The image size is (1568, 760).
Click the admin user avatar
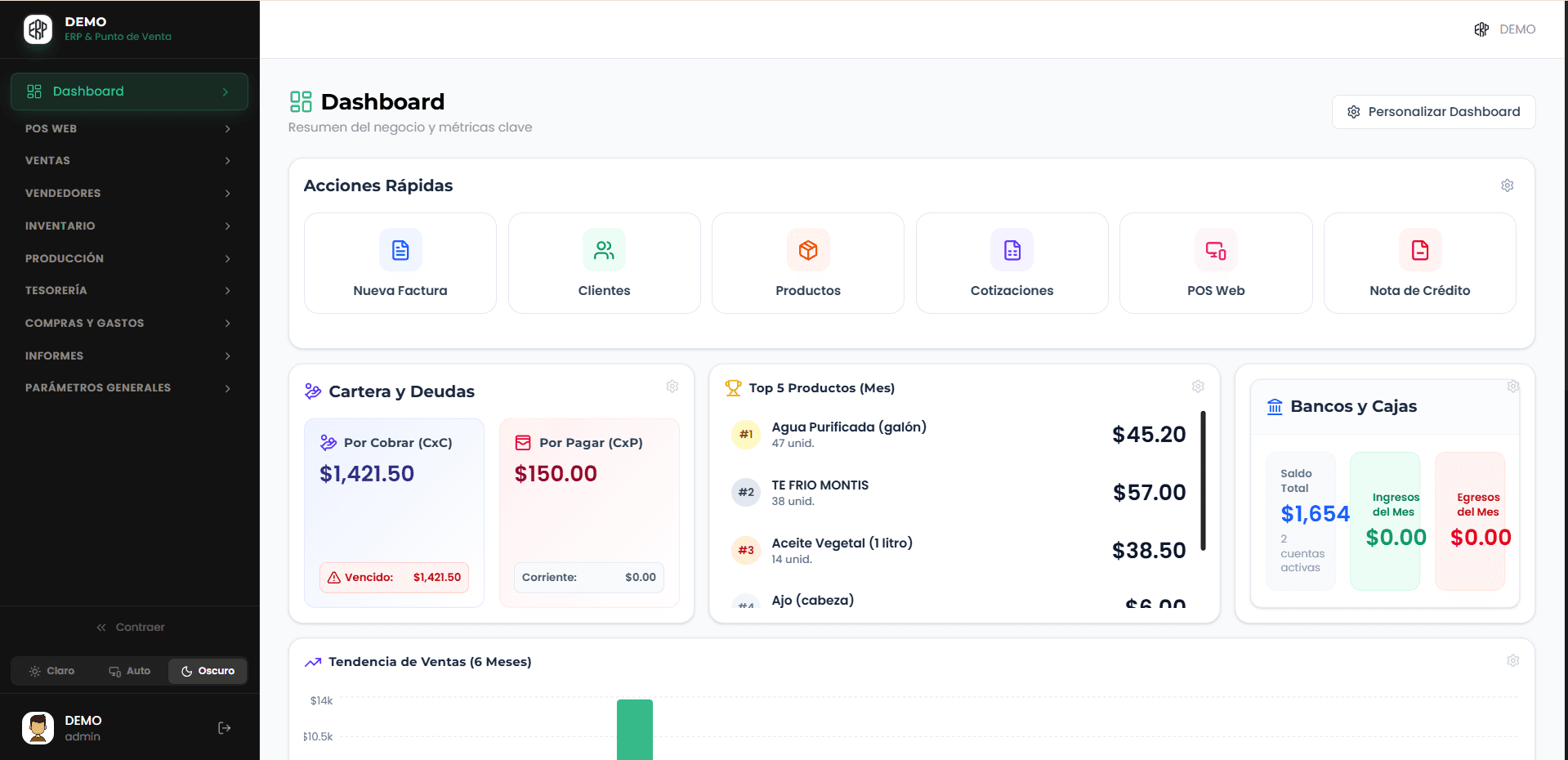[38, 727]
